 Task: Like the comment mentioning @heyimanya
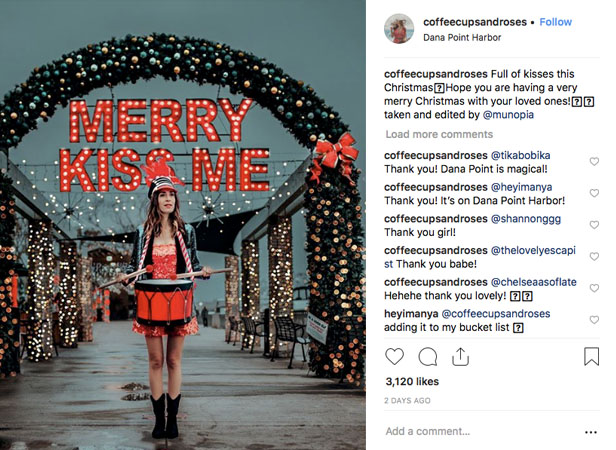coord(594,191)
